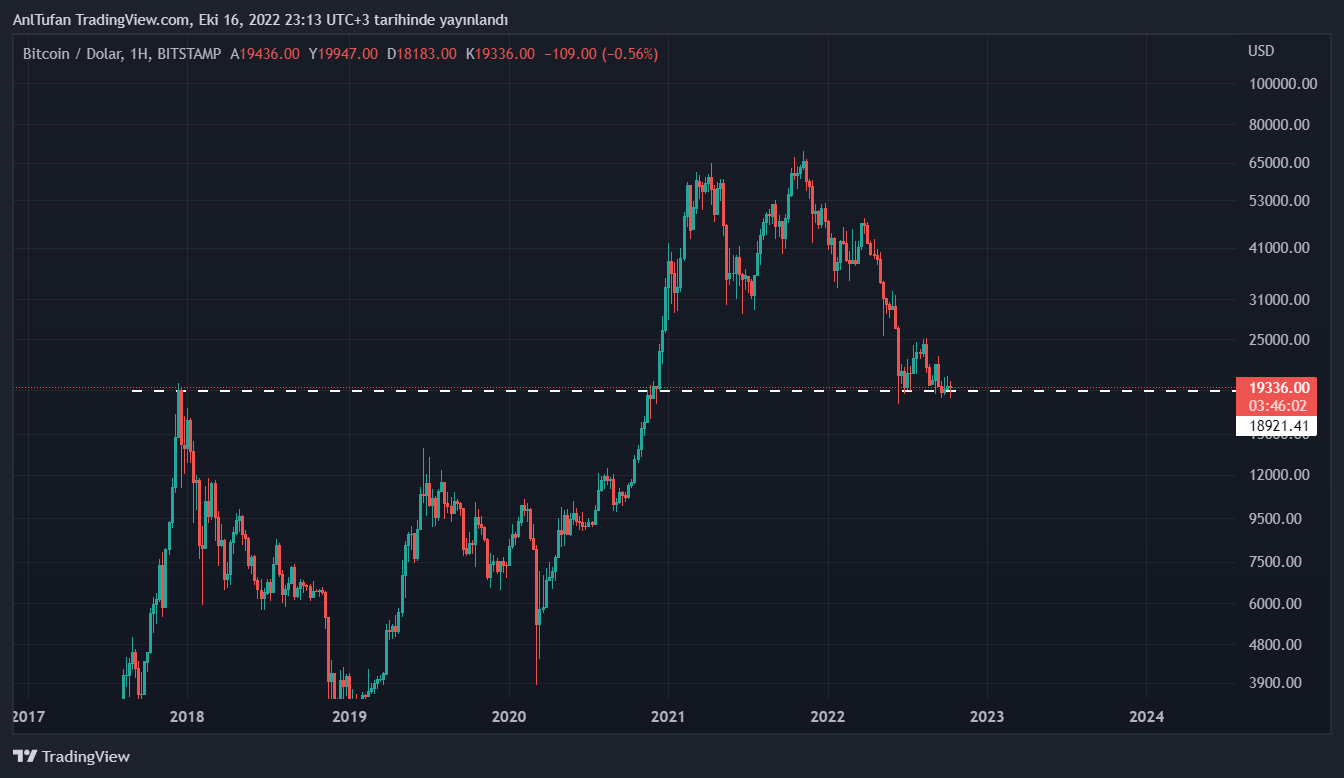1344x778 pixels.
Task: Click the high value Y19947.00
Action: [x=343, y=54]
